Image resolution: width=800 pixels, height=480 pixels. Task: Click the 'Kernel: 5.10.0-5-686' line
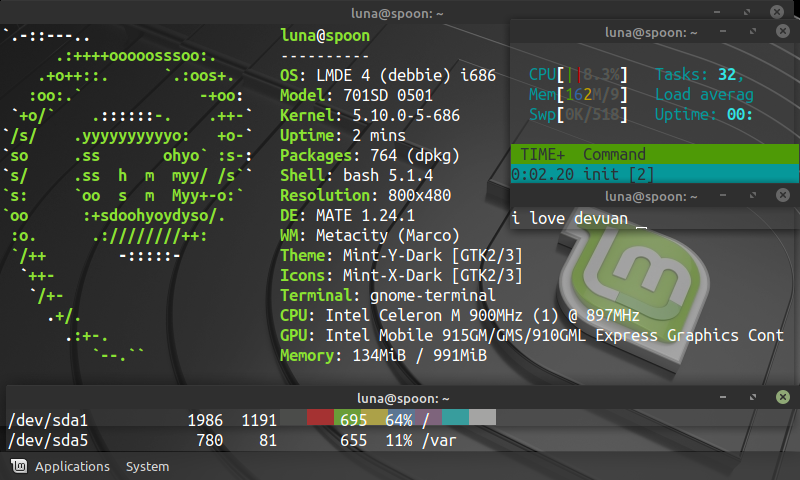click(x=370, y=115)
